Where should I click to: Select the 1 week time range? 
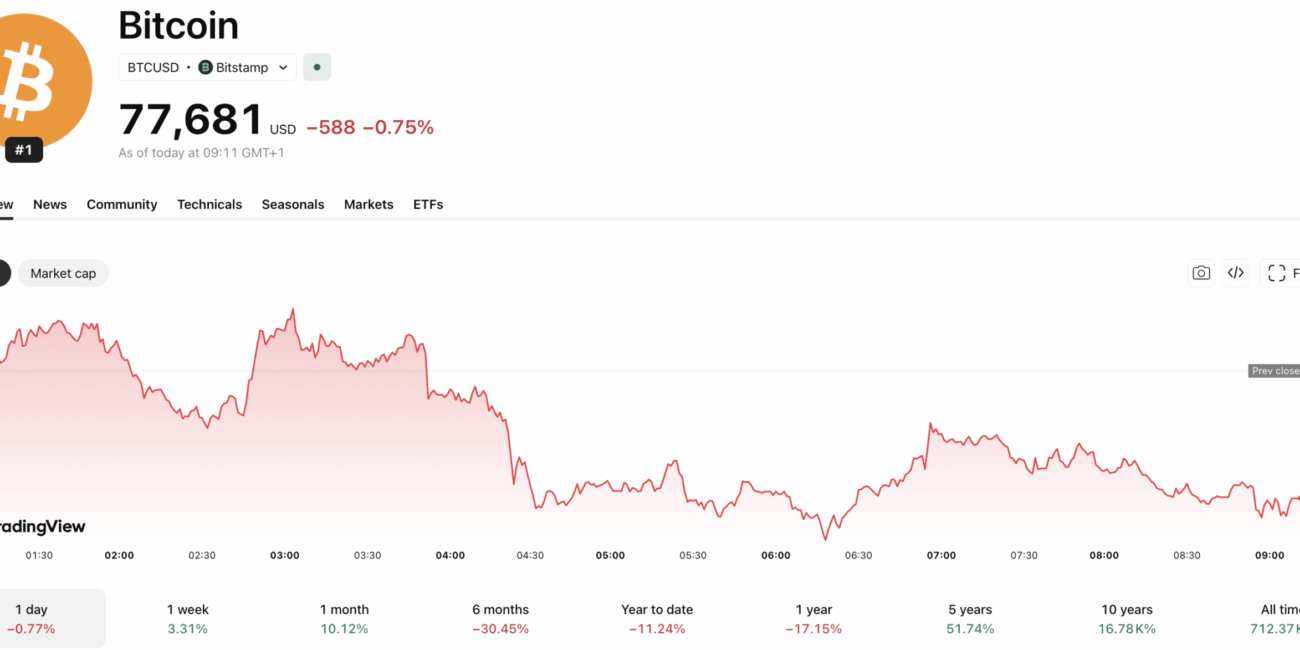(188, 618)
